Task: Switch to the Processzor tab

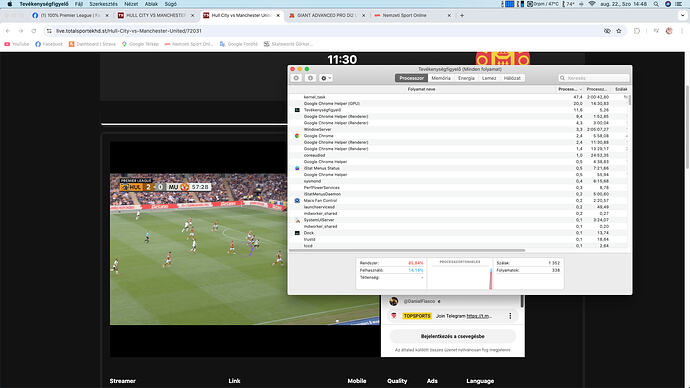Action: click(x=411, y=78)
